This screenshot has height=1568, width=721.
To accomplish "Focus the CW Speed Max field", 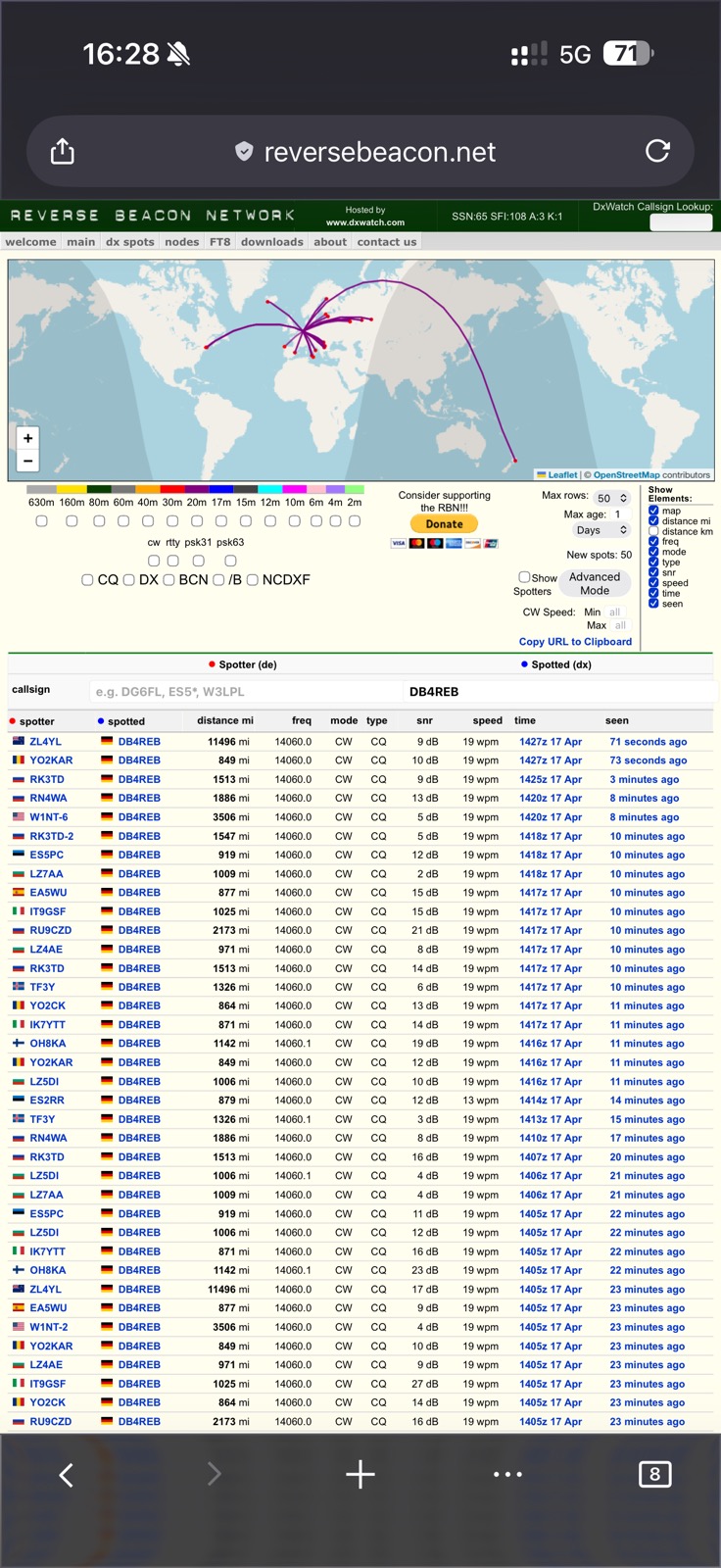I will (621, 625).
